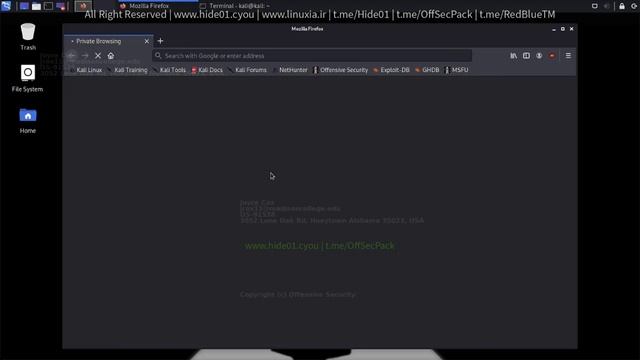Minimize the Mozilla Firefox window
This screenshot has width=640, height=360.
[x=554, y=29]
